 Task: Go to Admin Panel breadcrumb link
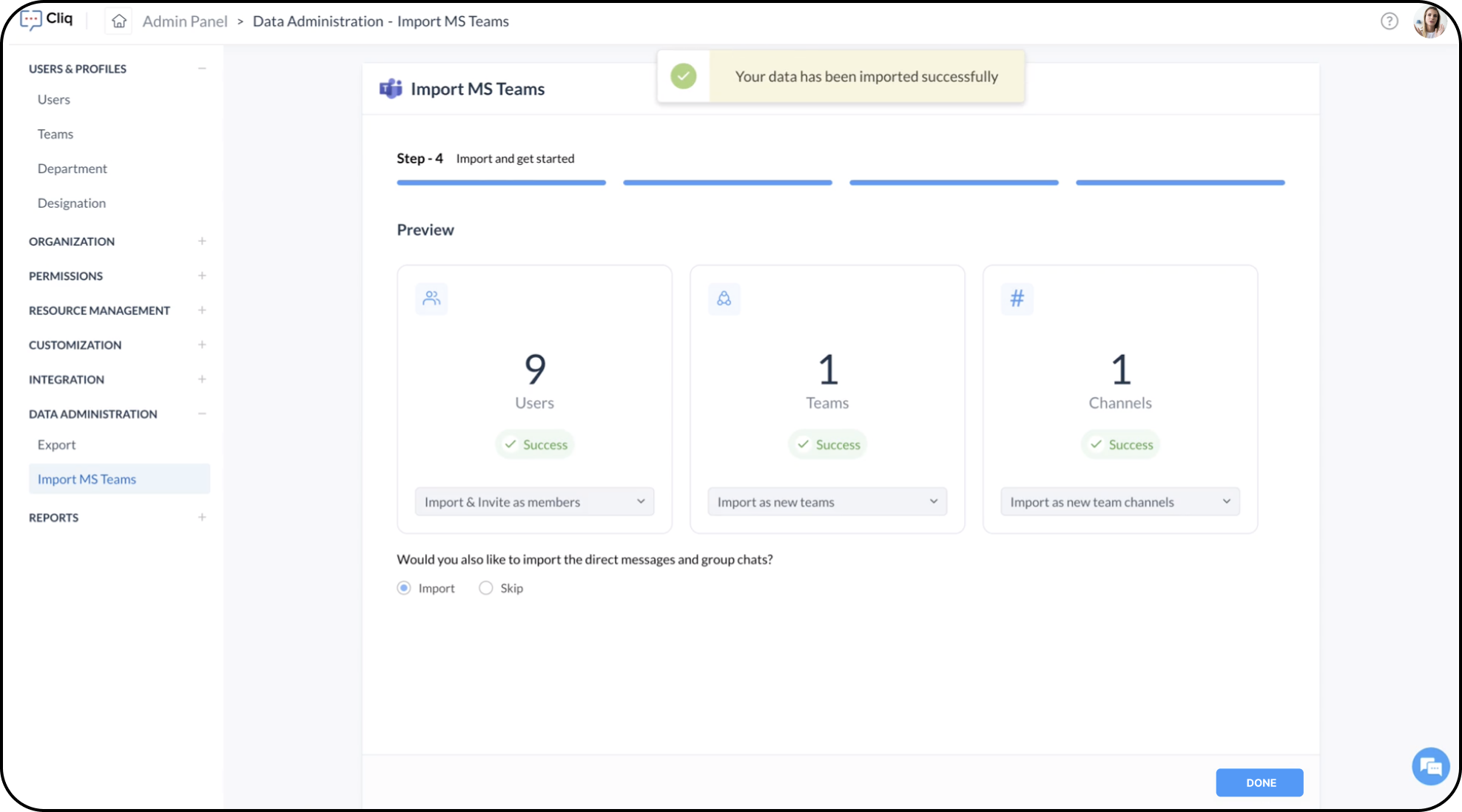click(x=185, y=21)
